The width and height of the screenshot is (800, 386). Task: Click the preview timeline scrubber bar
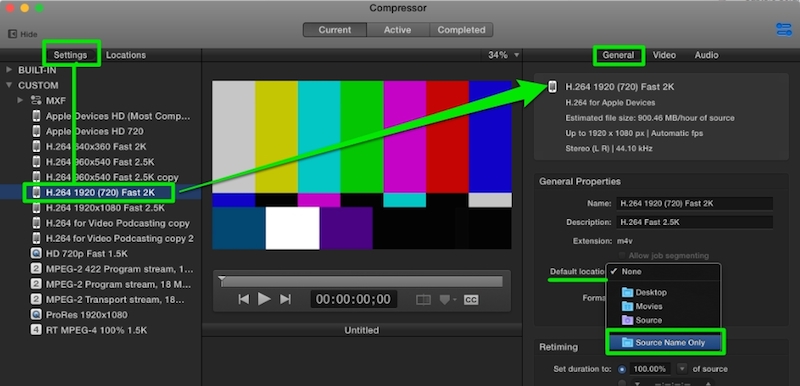(361, 282)
